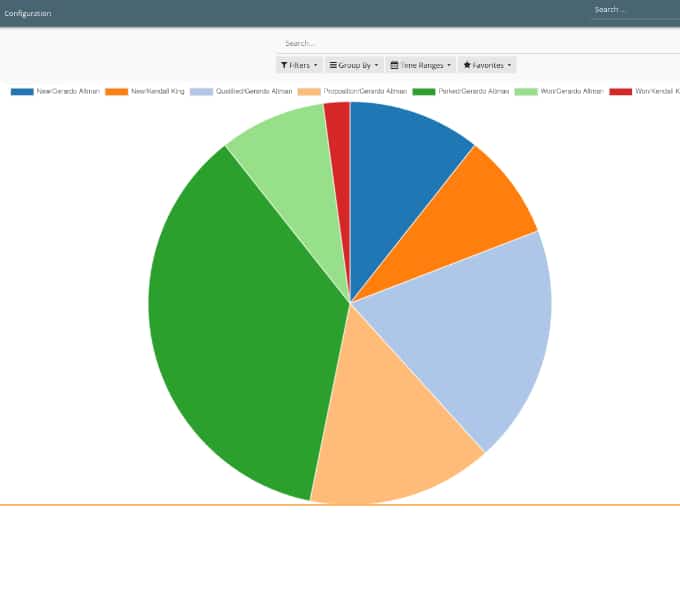Click the Favorites star icon
Image resolution: width=680 pixels, height=600 pixels.
[467, 65]
